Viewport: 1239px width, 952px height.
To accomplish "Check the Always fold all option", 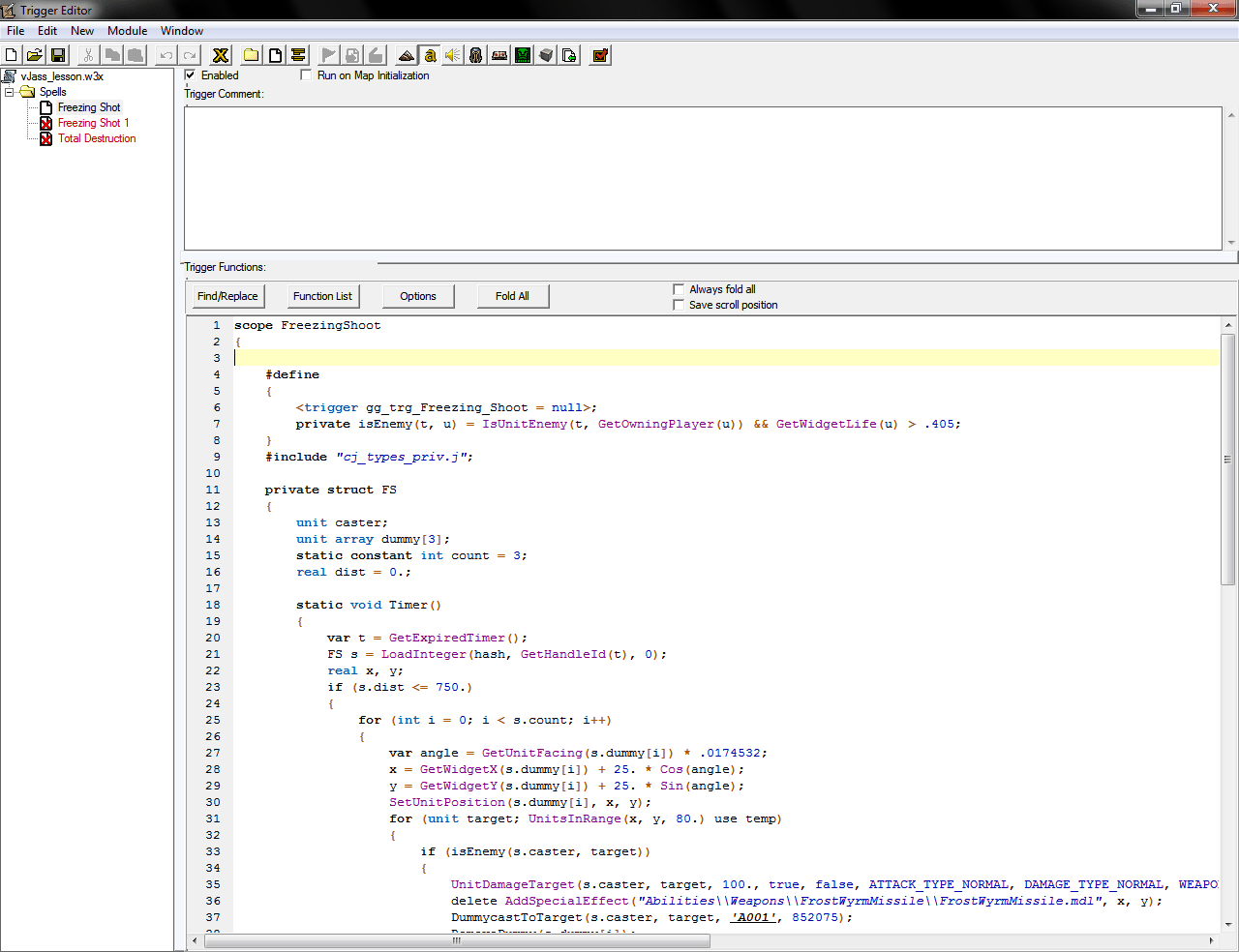I will tap(679, 289).
